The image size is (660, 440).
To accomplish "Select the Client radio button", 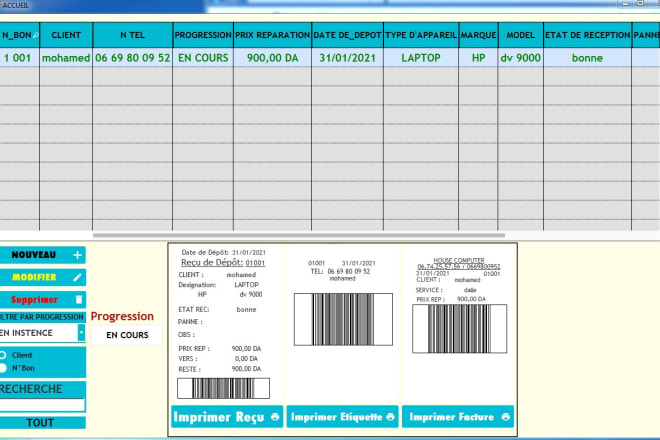I will click(4, 355).
